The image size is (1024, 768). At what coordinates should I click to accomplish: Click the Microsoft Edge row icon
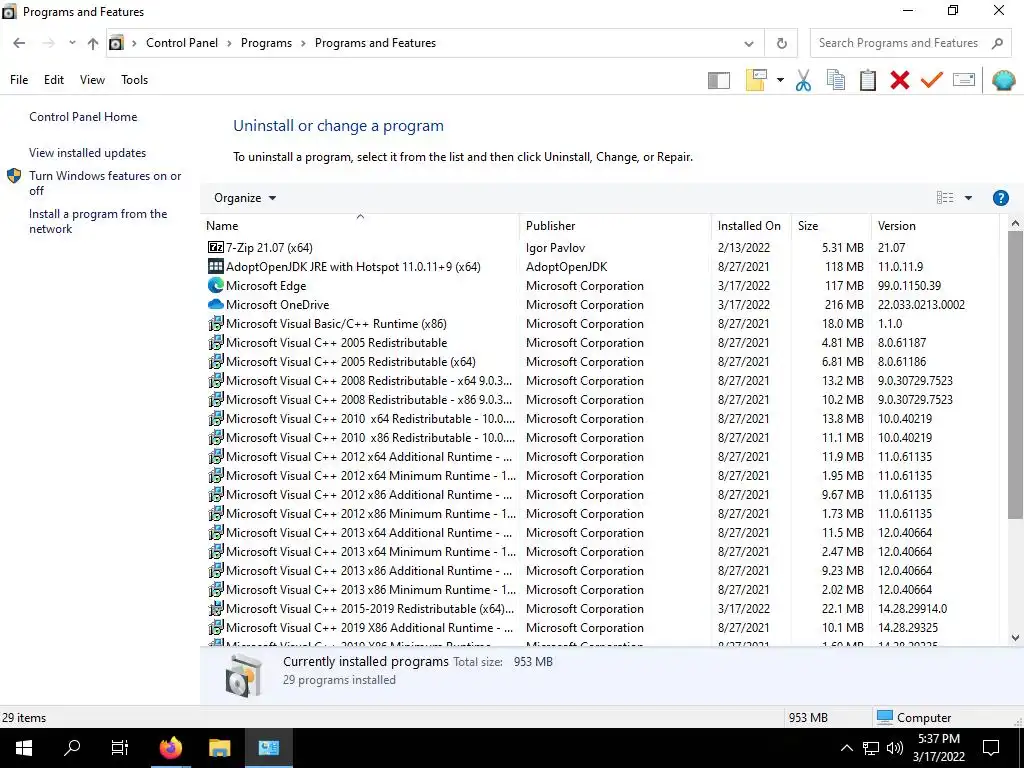pyautogui.click(x=216, y=285)
